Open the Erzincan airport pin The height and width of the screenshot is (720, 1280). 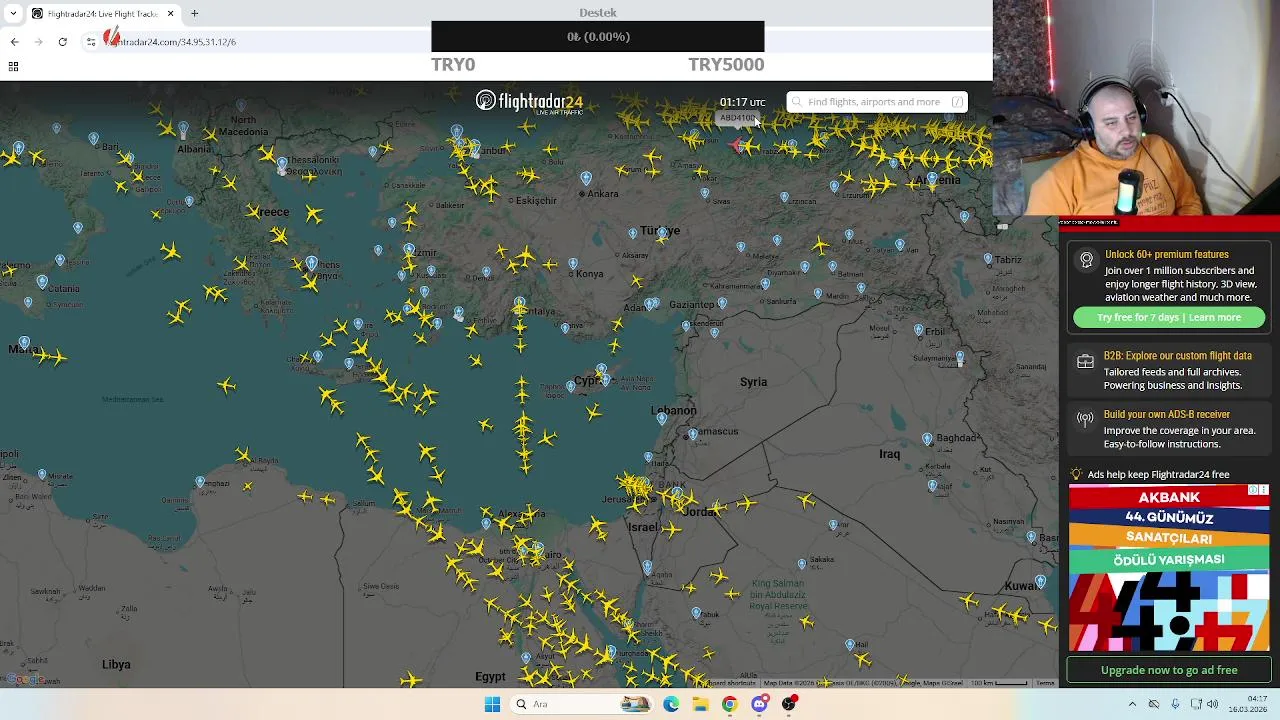point(784,197)
